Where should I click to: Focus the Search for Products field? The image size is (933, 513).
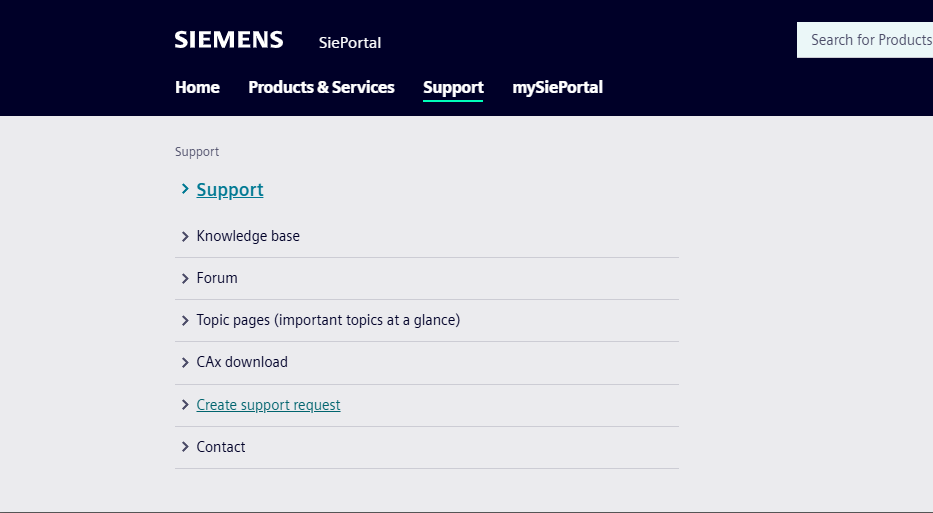tap(866, 40)
